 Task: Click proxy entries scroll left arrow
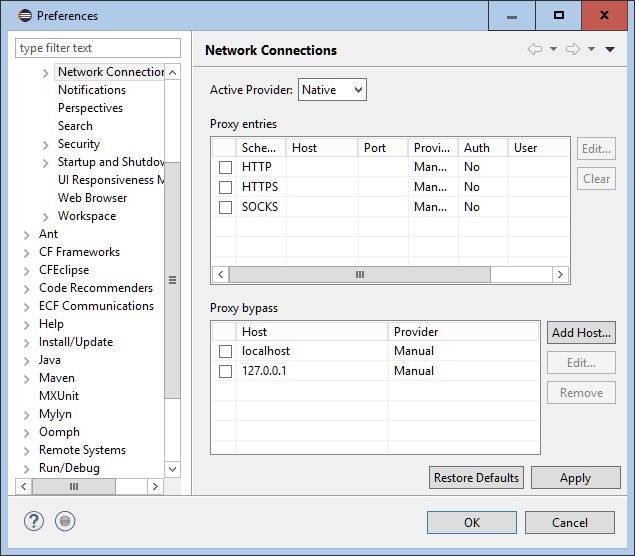pos(221,275)
